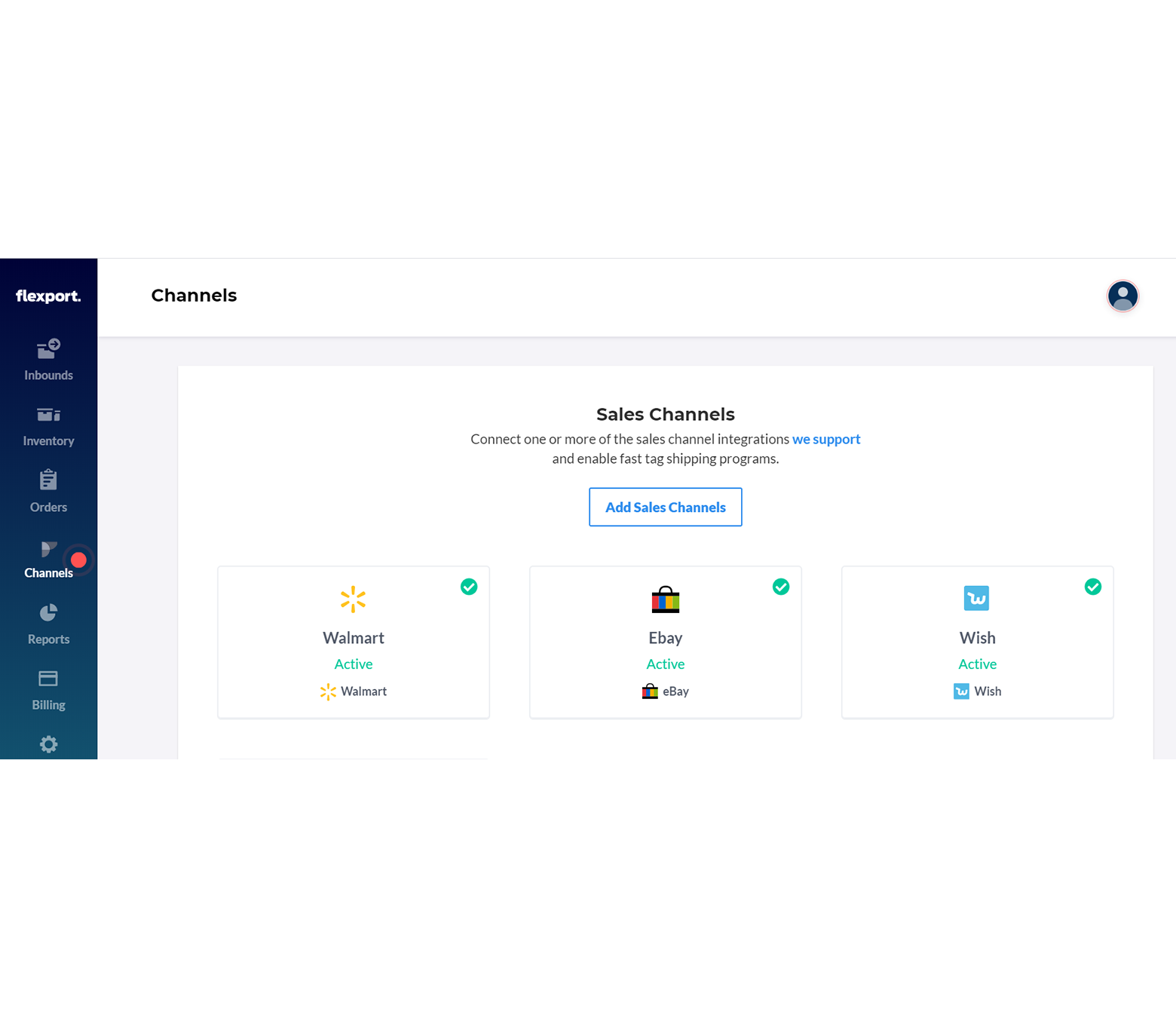This screenshot has height=1018, width=1176.
Task: Open the Orders clipboard icon
Action: point(48,480)
